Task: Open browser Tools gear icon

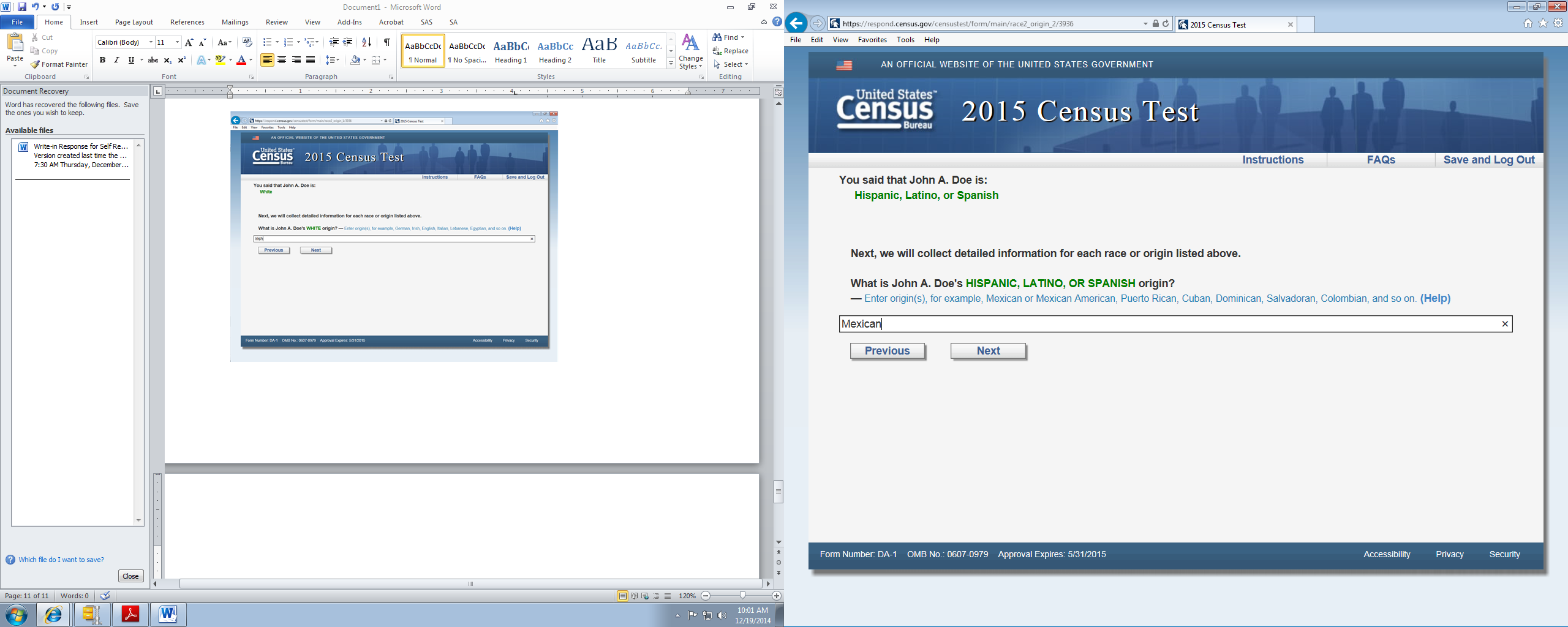Action: click(1558, 23)
